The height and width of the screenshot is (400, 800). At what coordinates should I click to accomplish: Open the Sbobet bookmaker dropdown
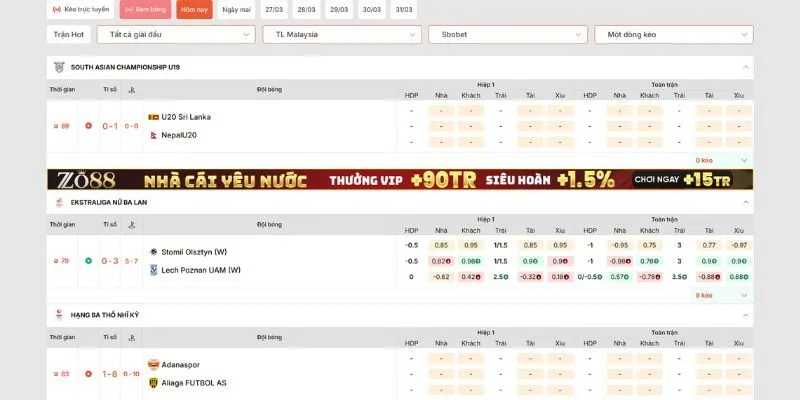click(507, 34)
